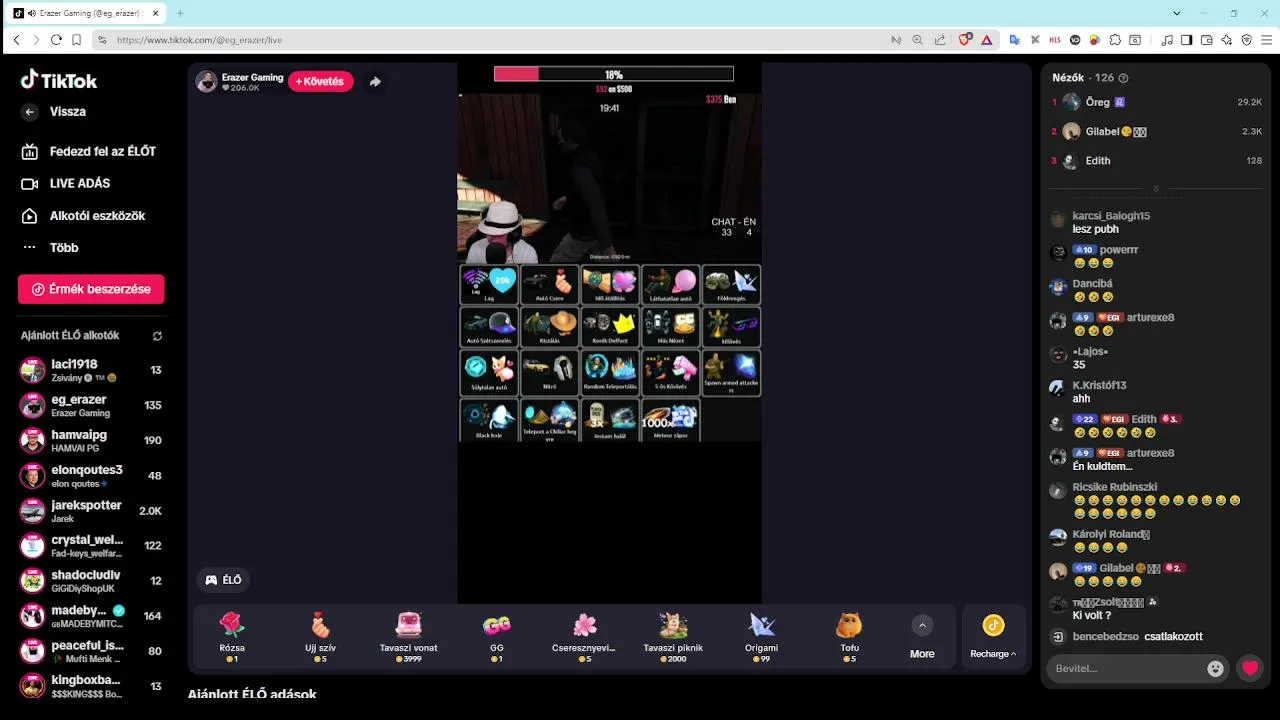Open the Recharge coins menu
Screen dimensions: 1280x720
993,637
